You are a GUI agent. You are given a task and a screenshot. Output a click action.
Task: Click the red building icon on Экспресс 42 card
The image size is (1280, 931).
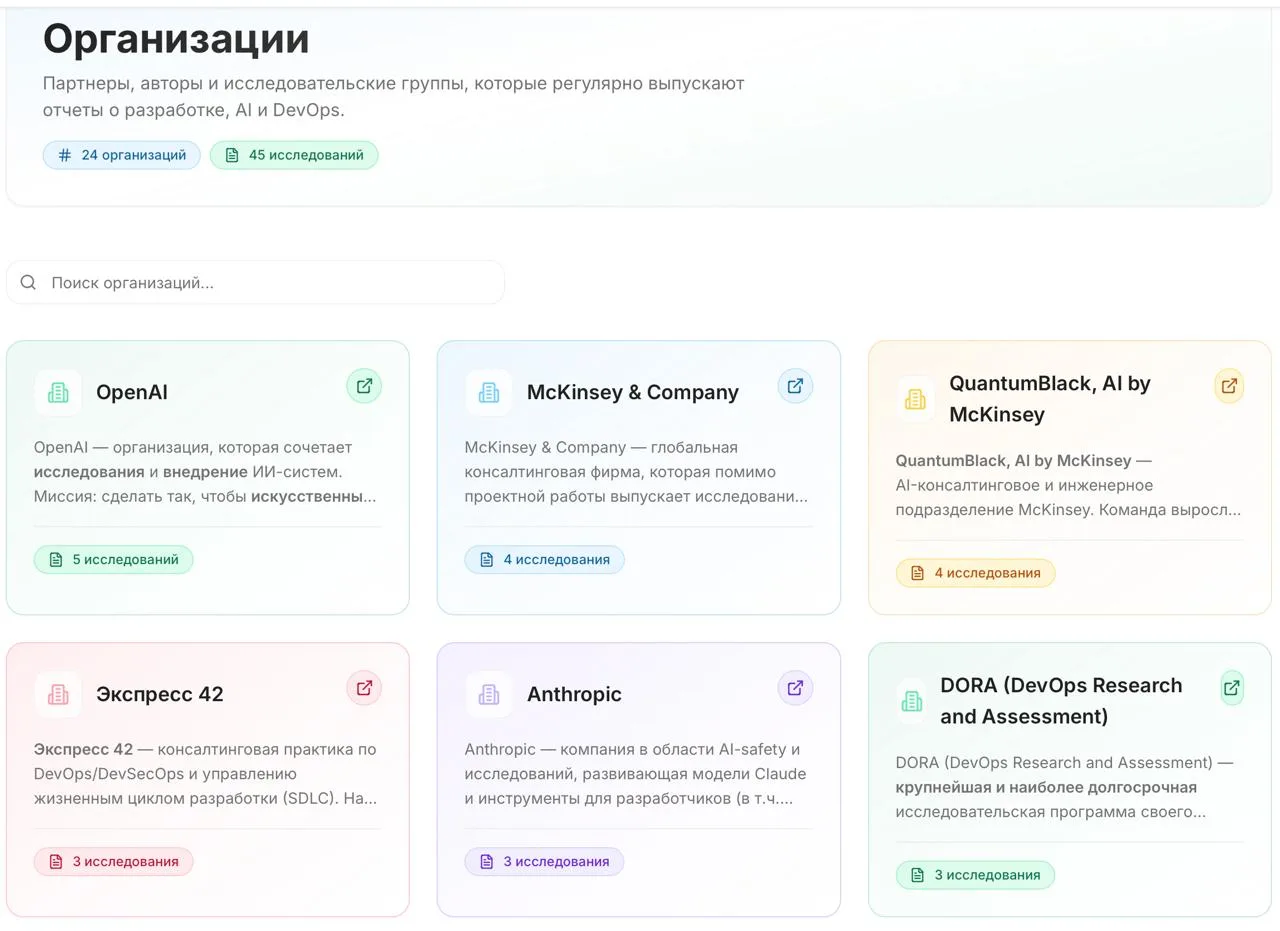tap(58, 695)
